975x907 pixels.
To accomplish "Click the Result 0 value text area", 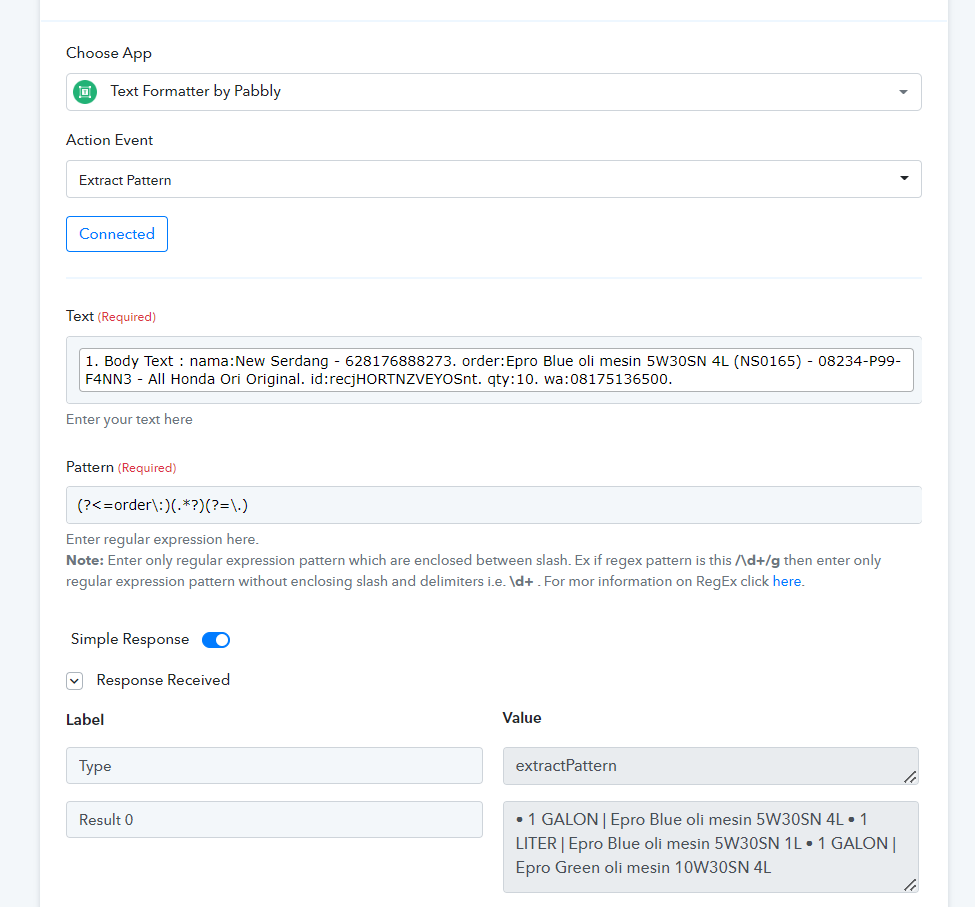I will 710,847.
